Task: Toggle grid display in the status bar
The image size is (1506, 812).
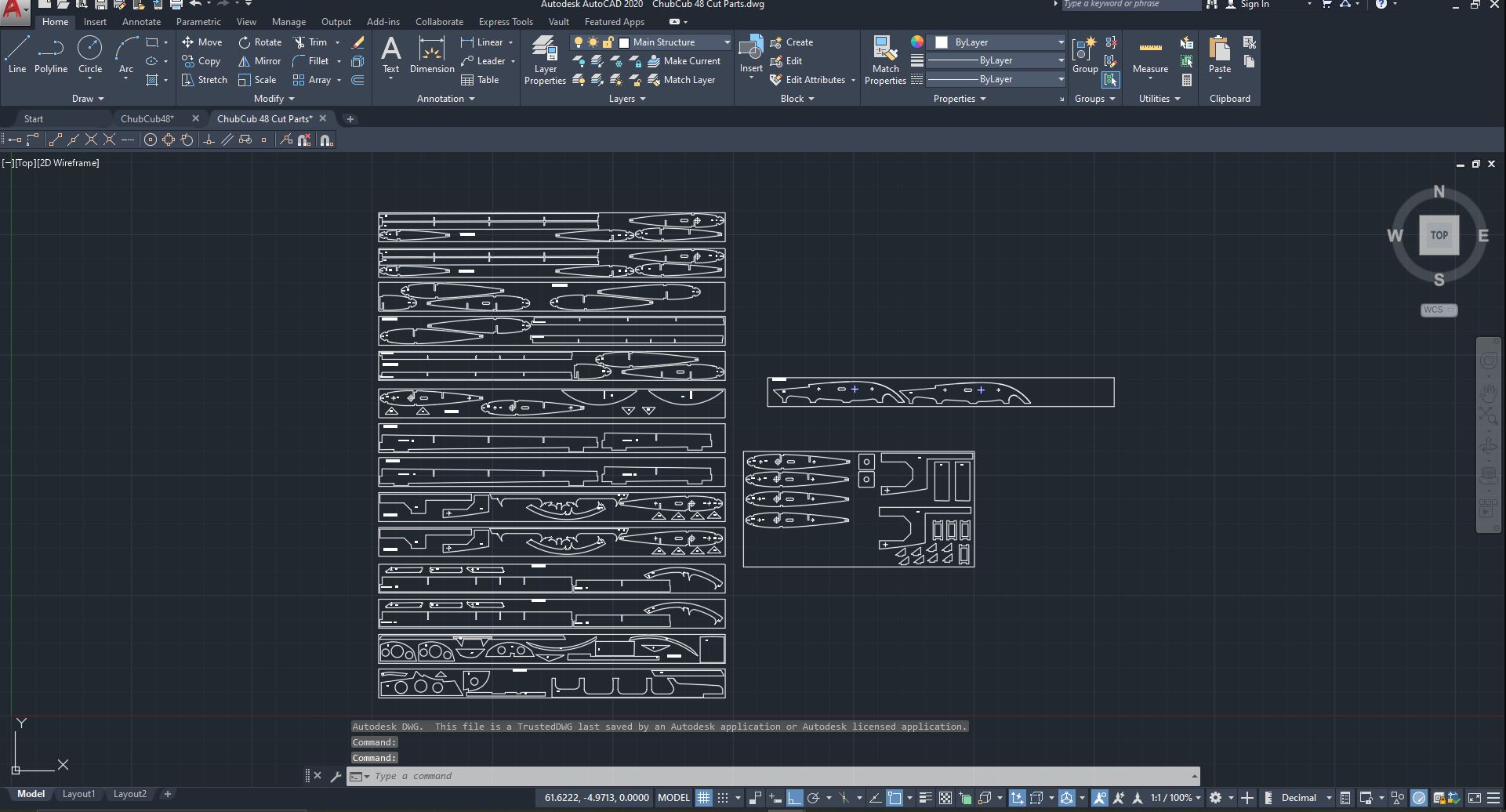Action: pyautogui.click(x=704, y=797)
